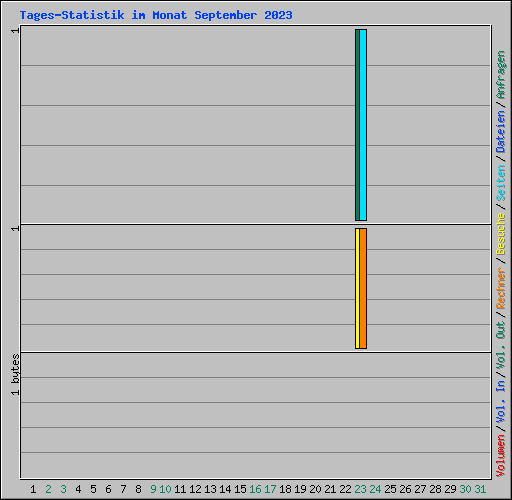The height and width of the screenshot is (500, 512).
Task: Click the Seiten legend label
Action: pyautogui.click(x=501, y=183)
